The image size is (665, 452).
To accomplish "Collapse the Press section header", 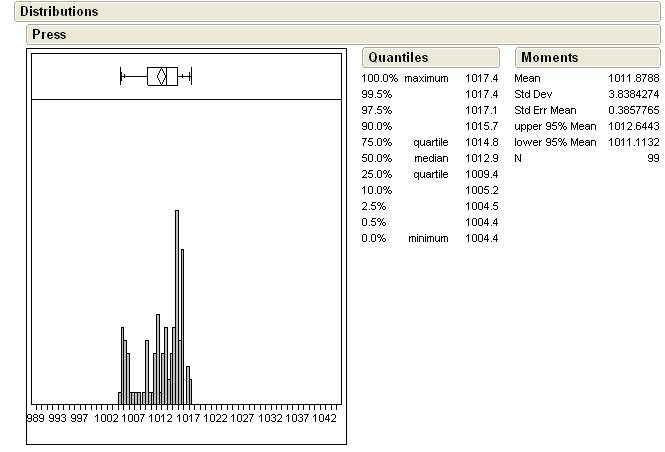I will tap(49, 35).
